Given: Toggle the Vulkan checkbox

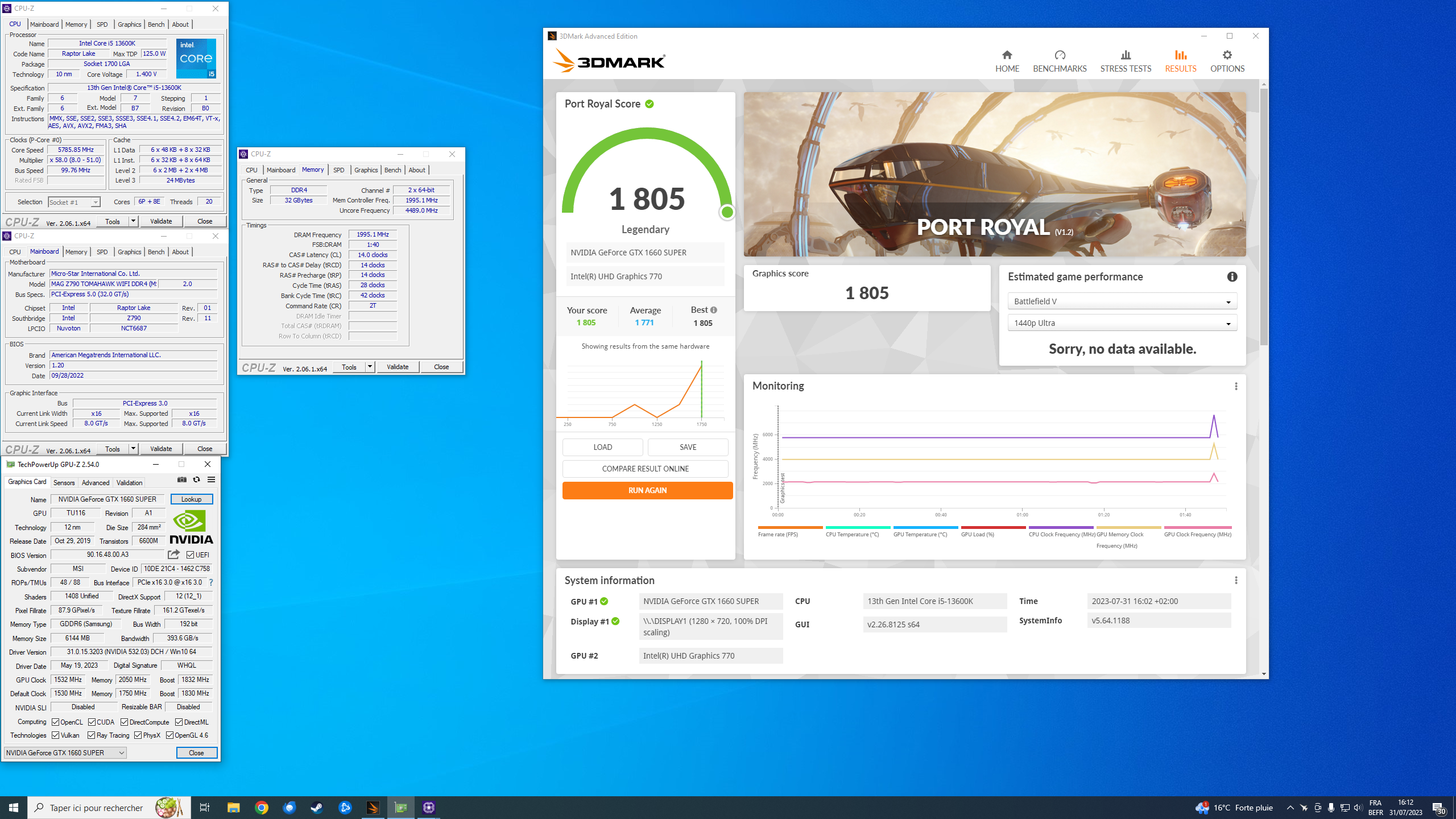Looking at the screenshot, I should (56, 735).
